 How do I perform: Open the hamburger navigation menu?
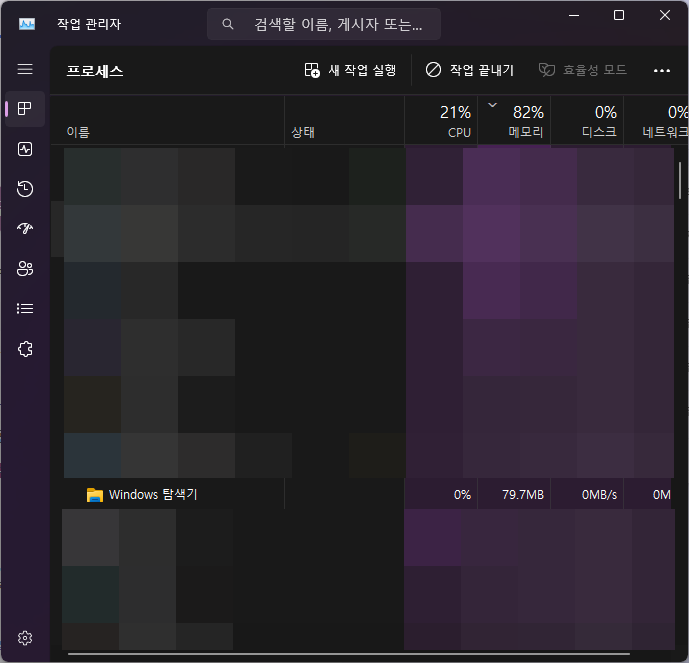coord(25,69)
